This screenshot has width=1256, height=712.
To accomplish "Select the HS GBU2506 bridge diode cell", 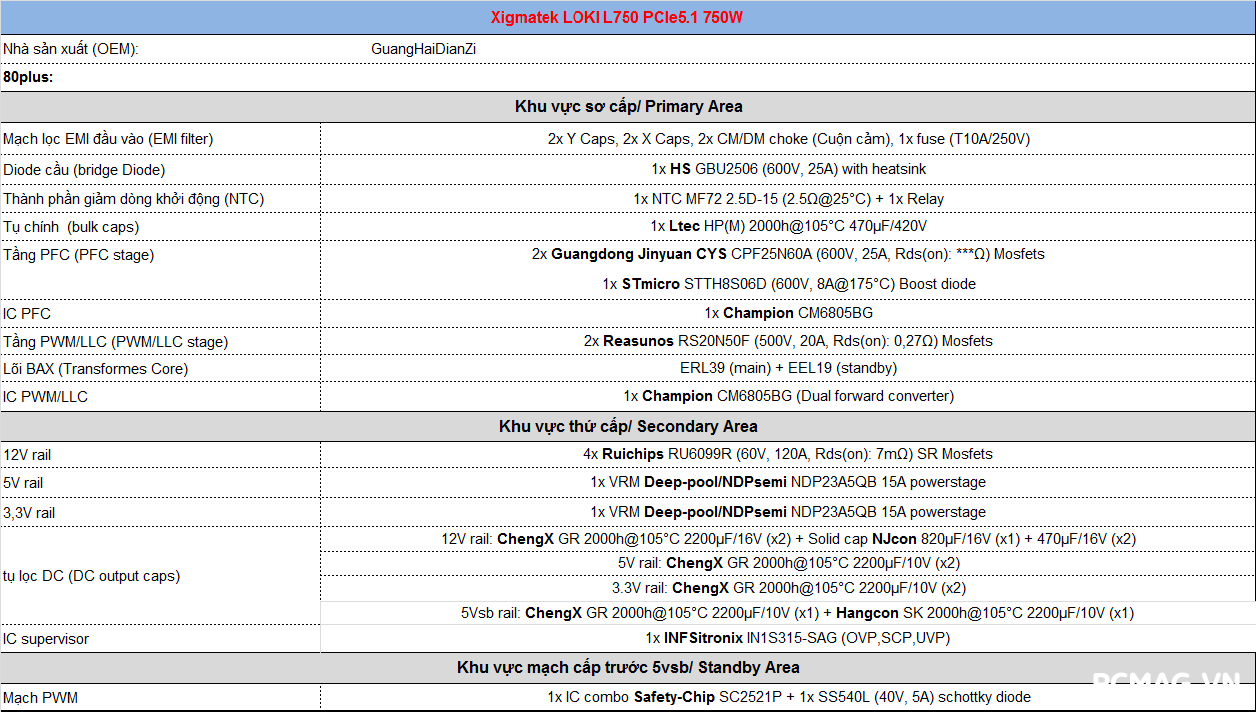I will 788,169.
